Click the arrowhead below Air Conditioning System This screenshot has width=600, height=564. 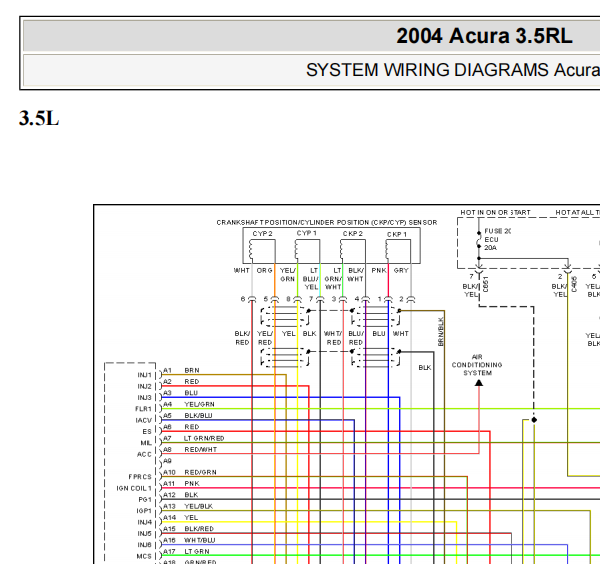pyautogui.click(x=479, y=383)
